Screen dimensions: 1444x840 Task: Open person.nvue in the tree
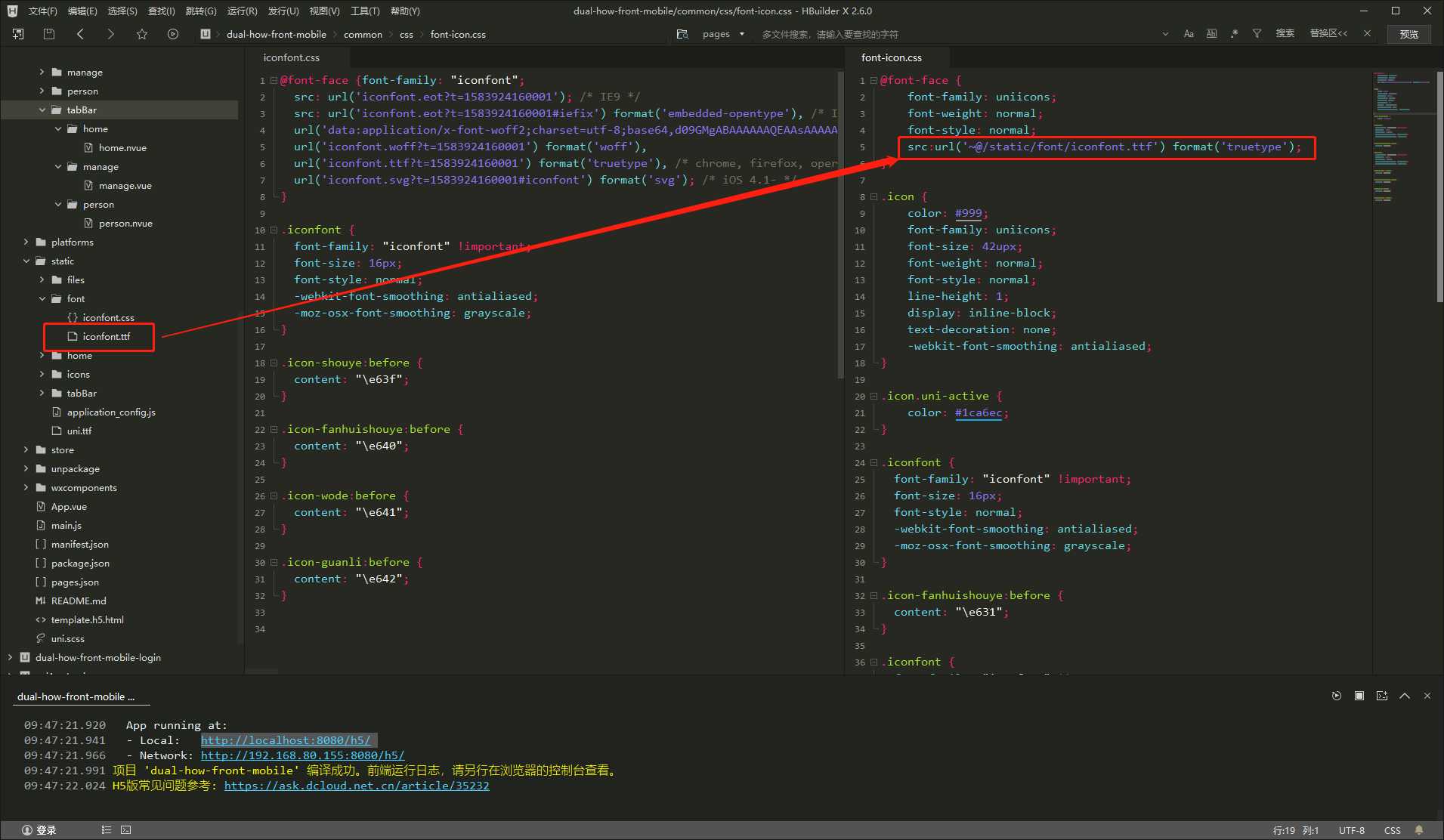[x=125, y=224]
